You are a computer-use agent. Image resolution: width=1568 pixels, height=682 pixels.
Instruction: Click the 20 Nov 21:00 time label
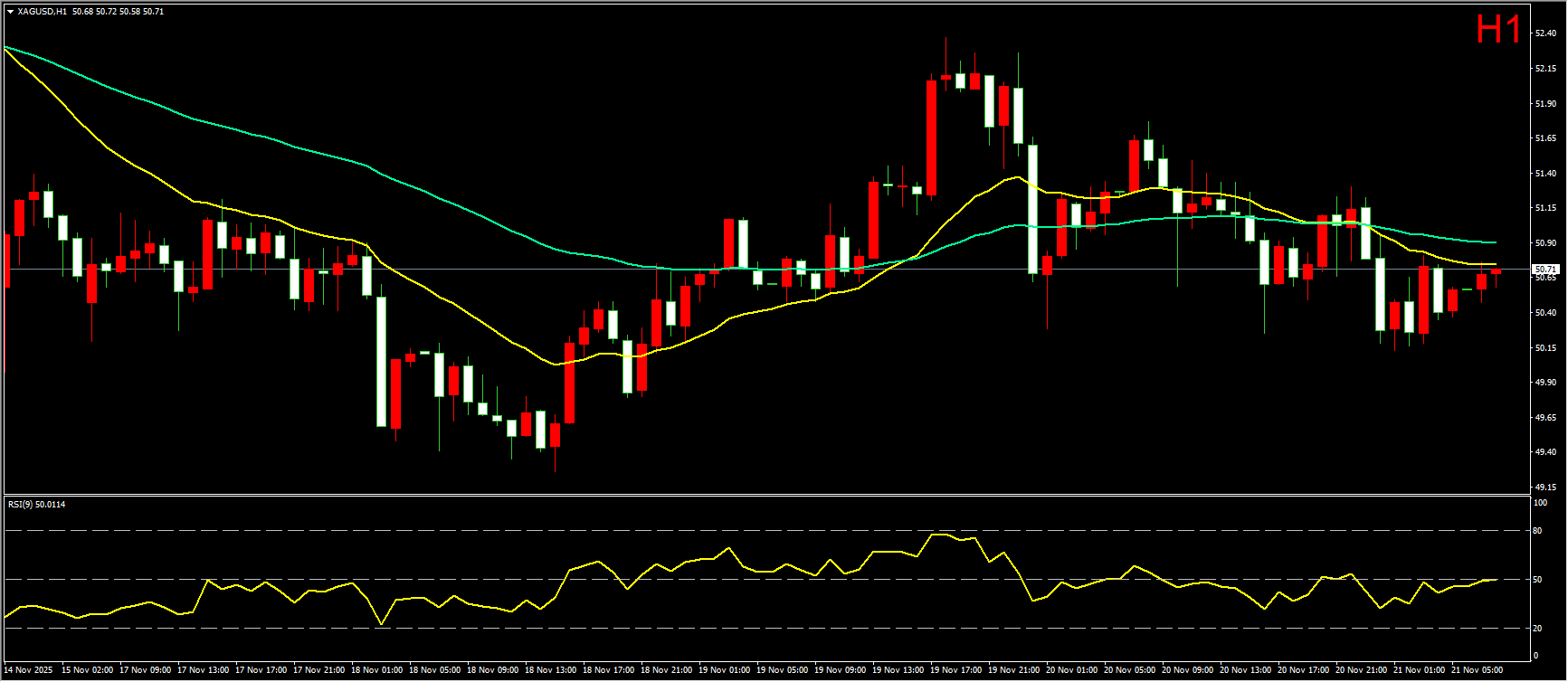1362,670
